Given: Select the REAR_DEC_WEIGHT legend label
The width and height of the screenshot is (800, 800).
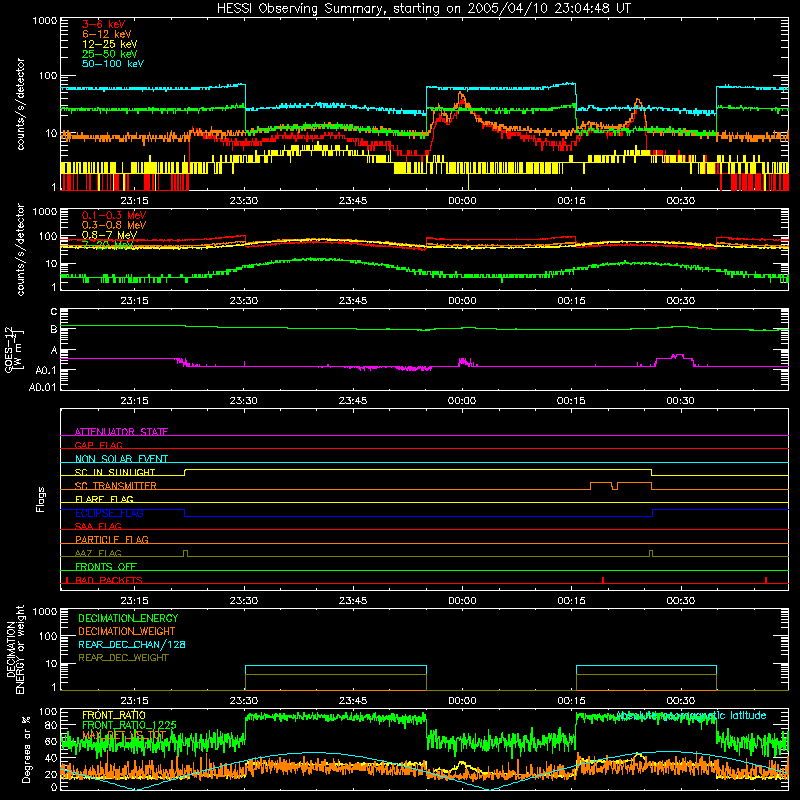Looking at the screenshot, I should [x=123, y=658].
